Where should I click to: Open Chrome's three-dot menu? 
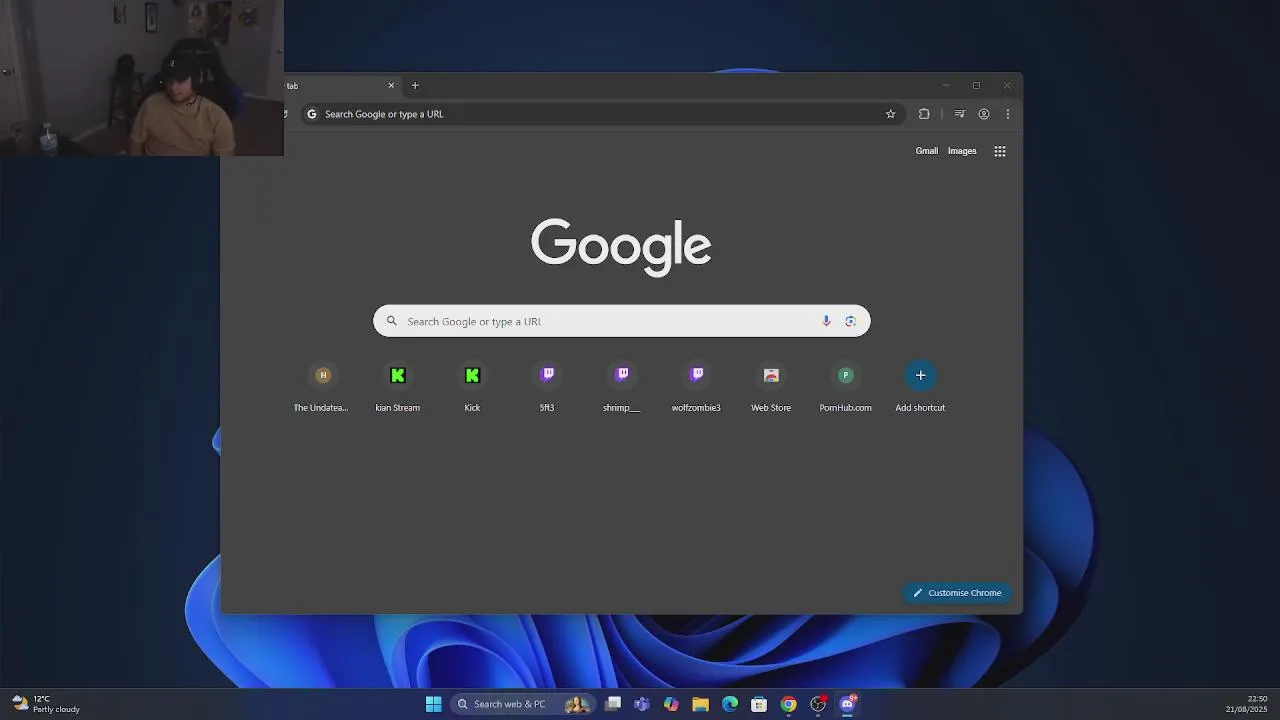pos(1007,114)
